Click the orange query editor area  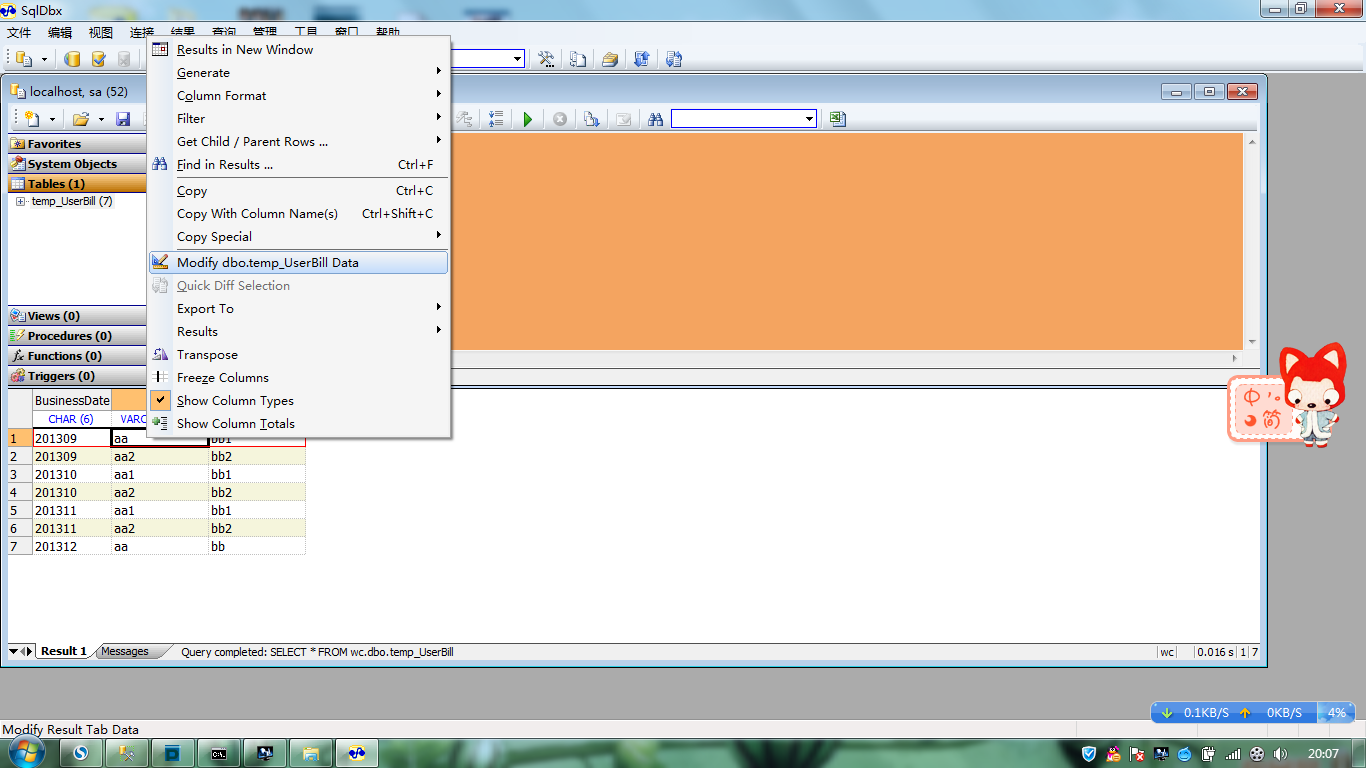click(850, 240)
